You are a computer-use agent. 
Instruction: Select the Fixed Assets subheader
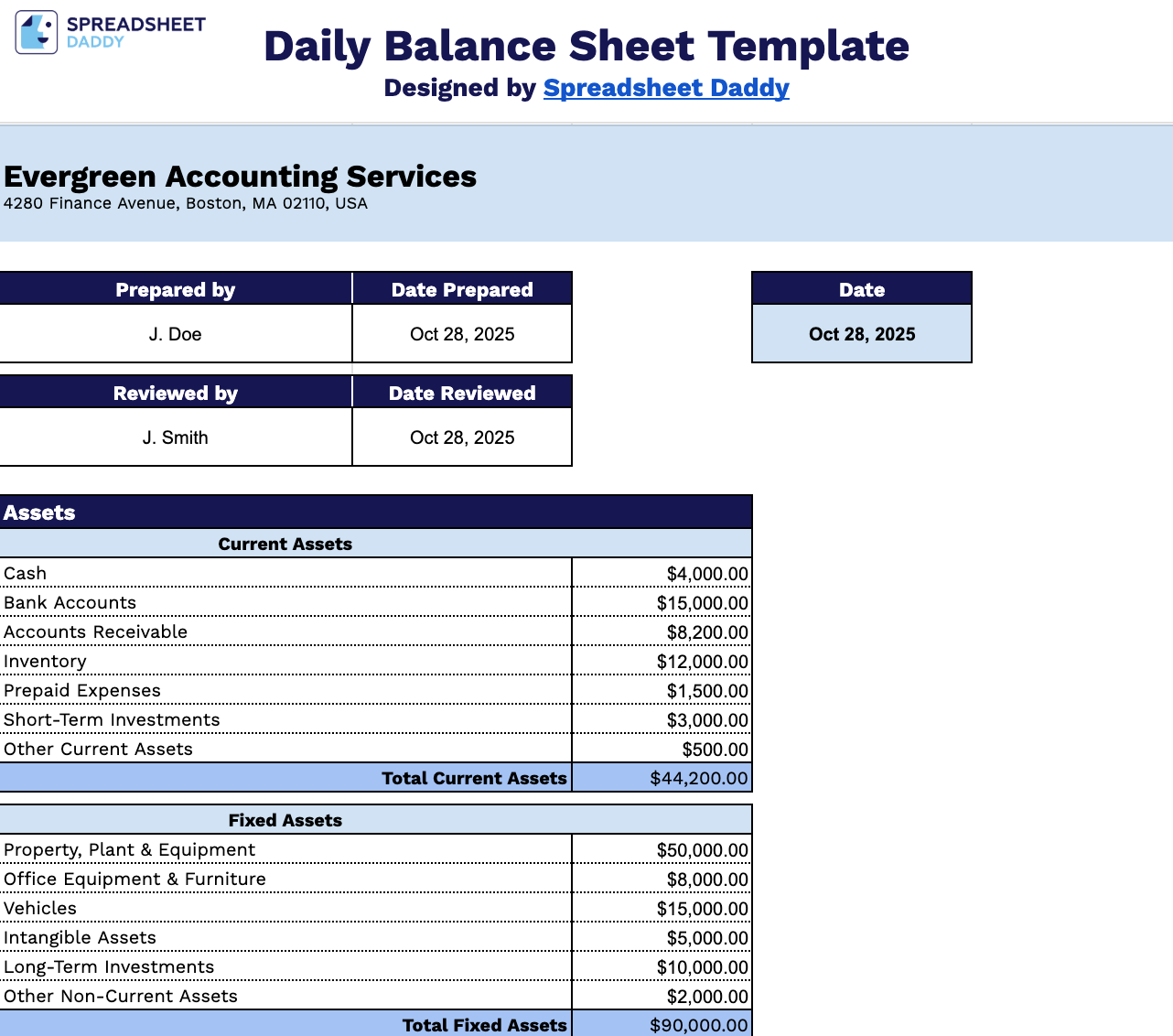pos(285,820)
